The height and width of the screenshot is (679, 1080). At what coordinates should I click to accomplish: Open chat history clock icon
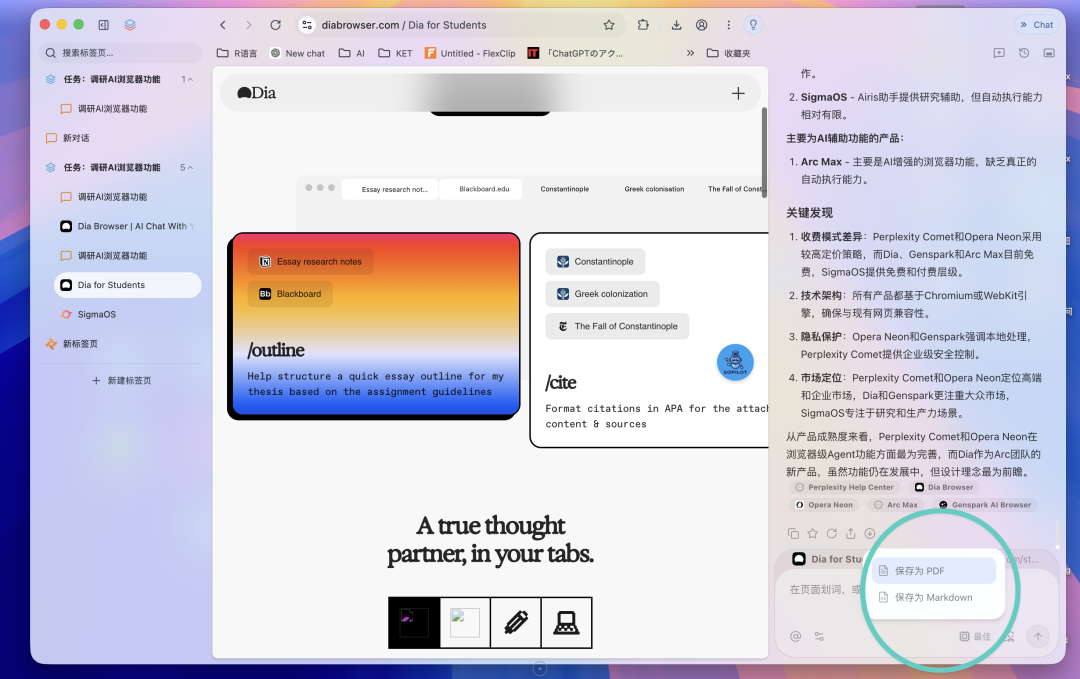pos(1024,53)
